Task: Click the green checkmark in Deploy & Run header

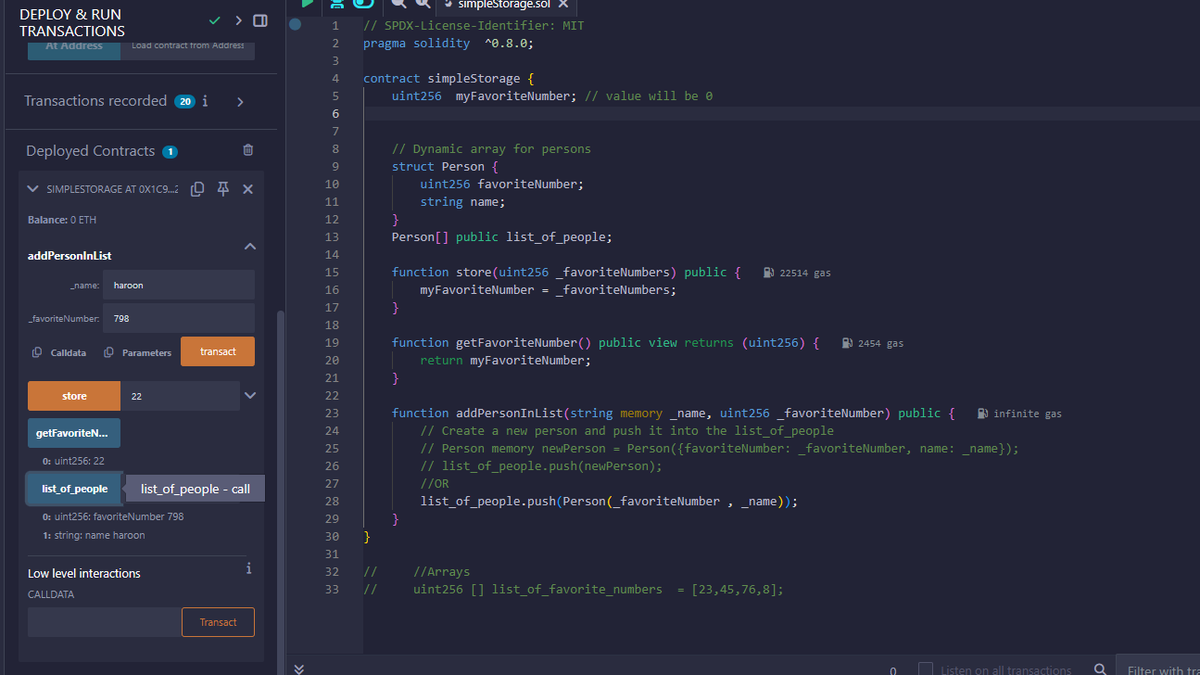Action: tap(214, 21)
